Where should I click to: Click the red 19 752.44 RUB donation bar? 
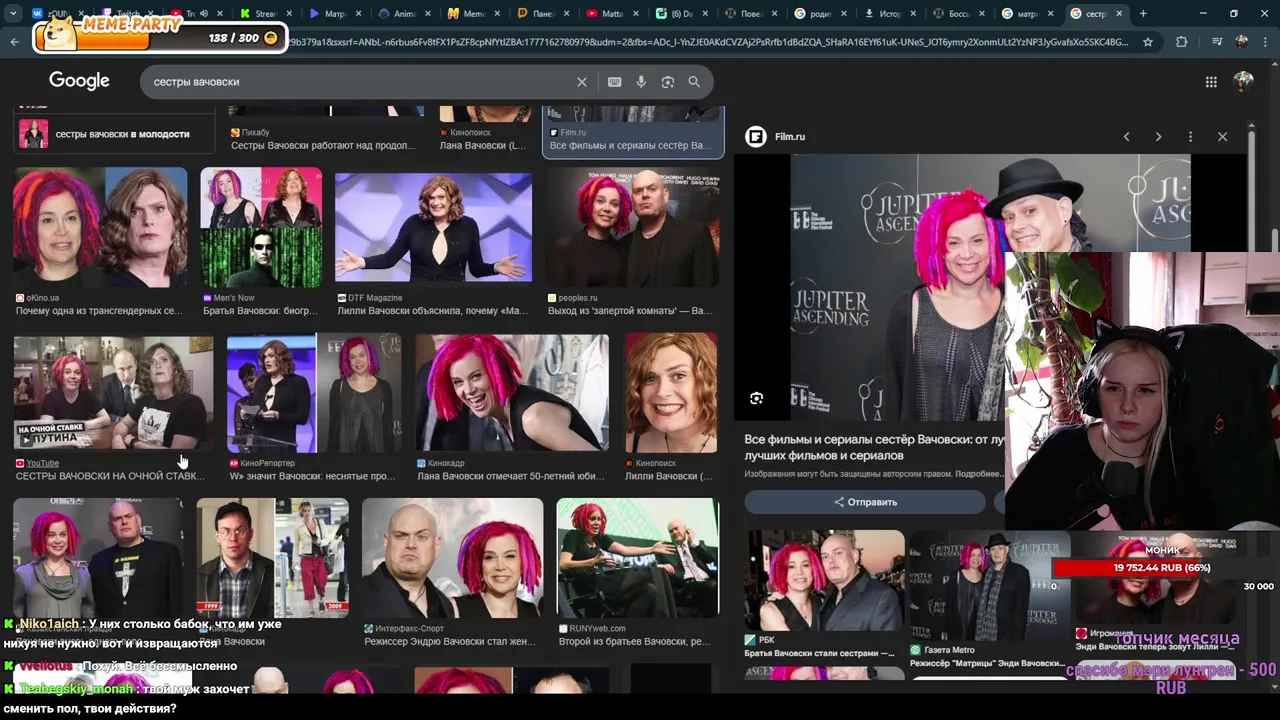coord(1161,568)
